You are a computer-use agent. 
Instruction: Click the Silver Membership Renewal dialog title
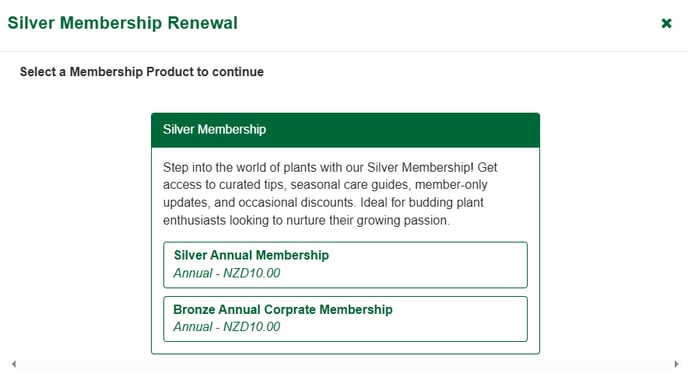(122, 23)
